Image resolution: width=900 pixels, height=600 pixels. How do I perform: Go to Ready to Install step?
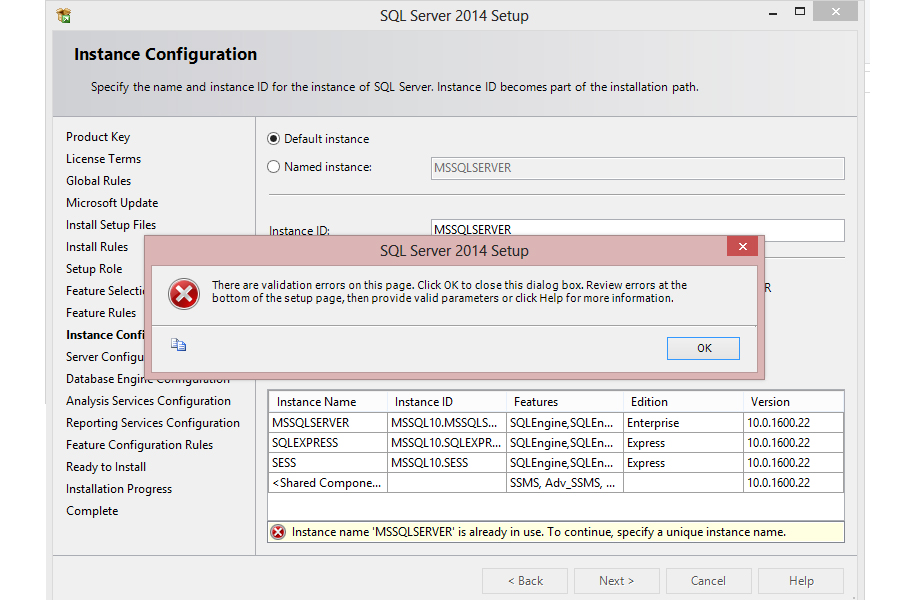tap(106, 467)
